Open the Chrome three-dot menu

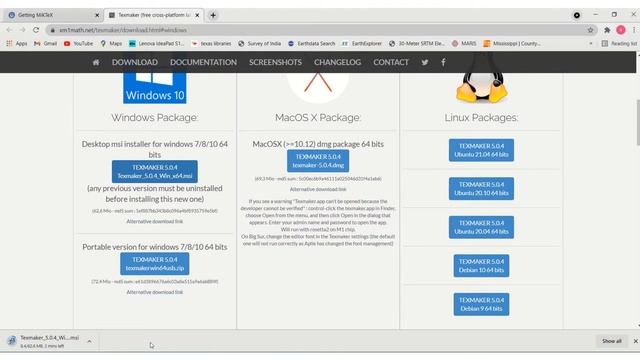634,30
